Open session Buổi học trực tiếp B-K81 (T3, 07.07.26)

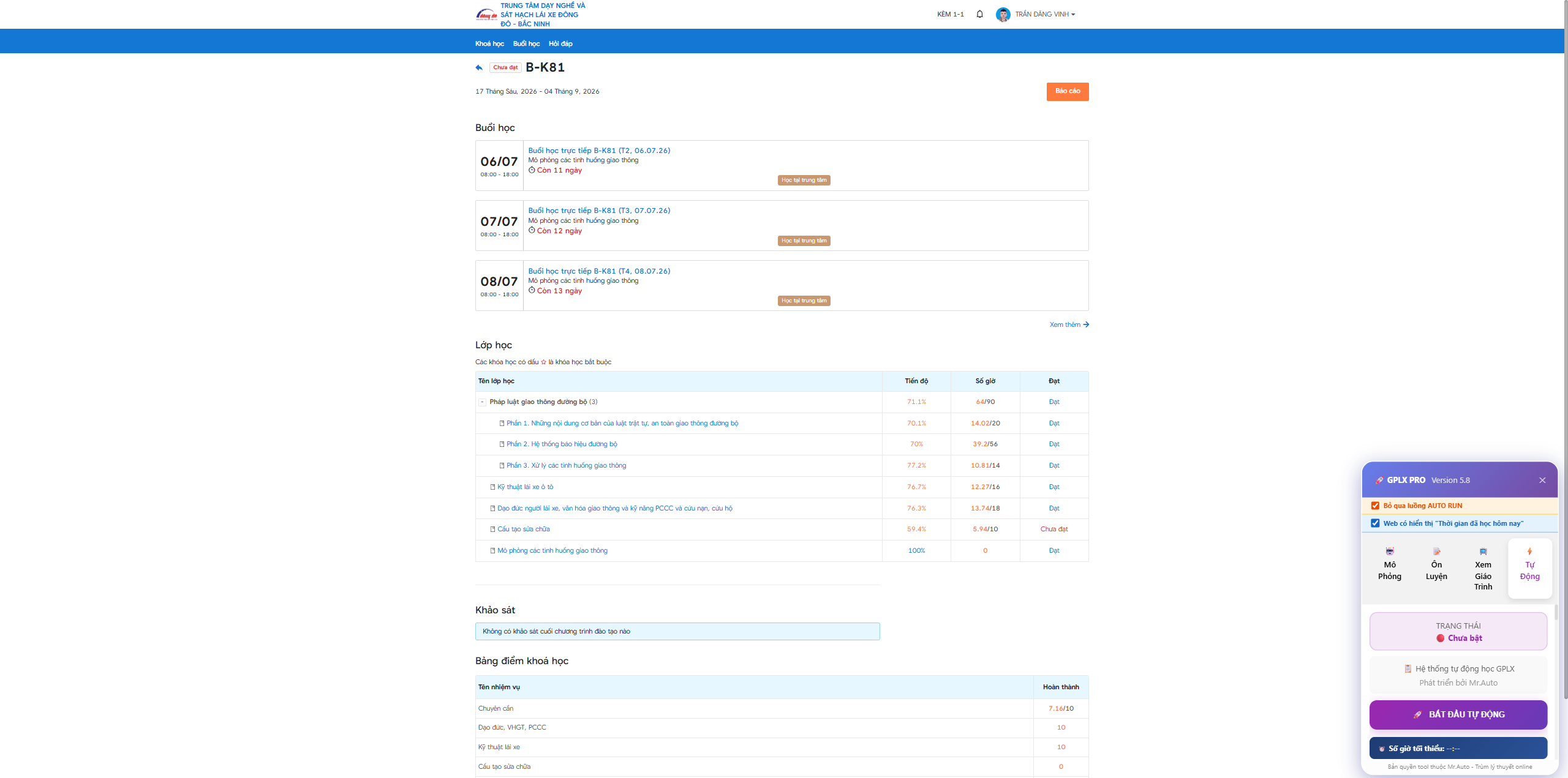(599, 211)
